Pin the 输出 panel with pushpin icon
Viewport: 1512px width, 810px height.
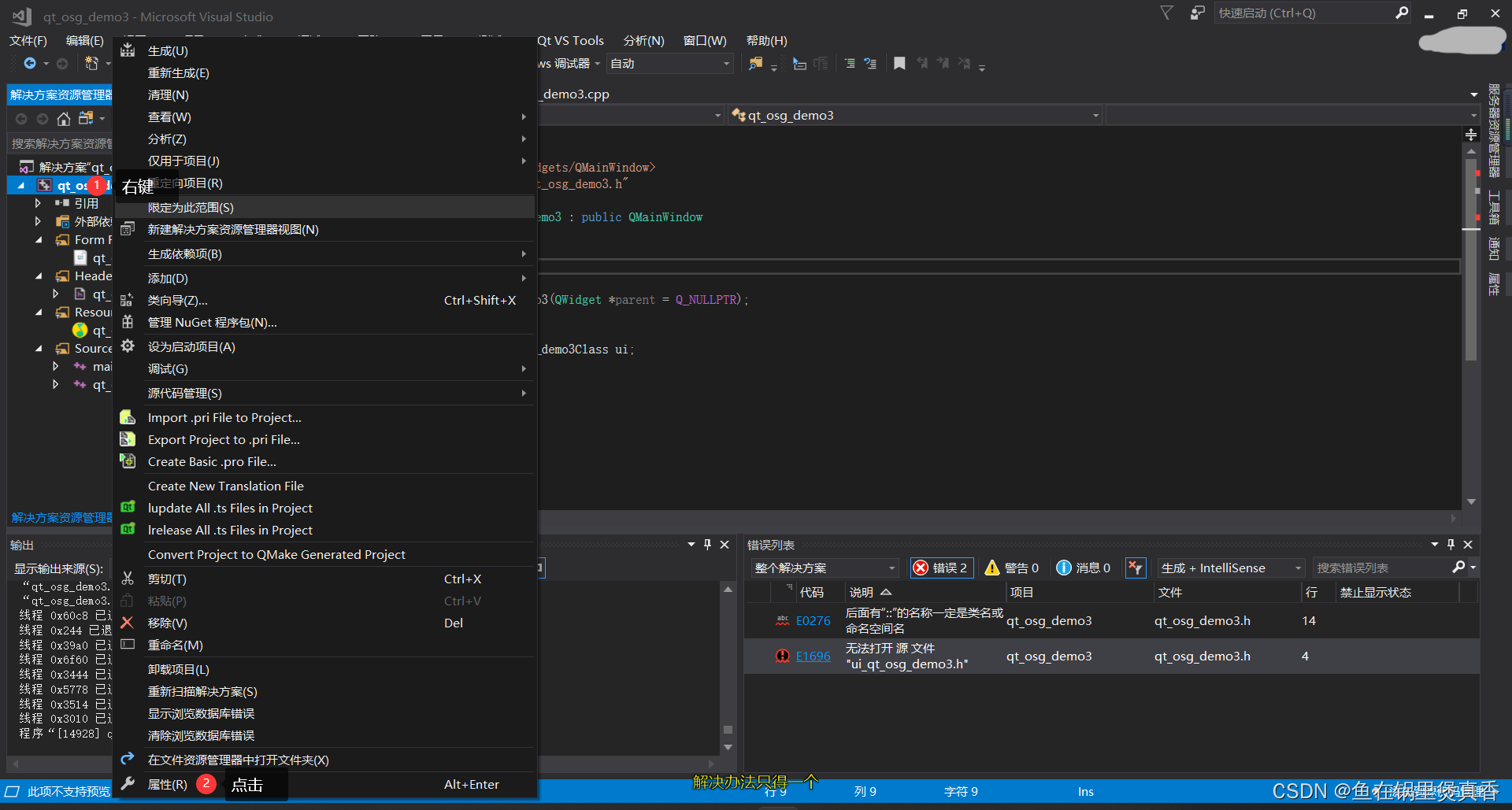(707, 545)
